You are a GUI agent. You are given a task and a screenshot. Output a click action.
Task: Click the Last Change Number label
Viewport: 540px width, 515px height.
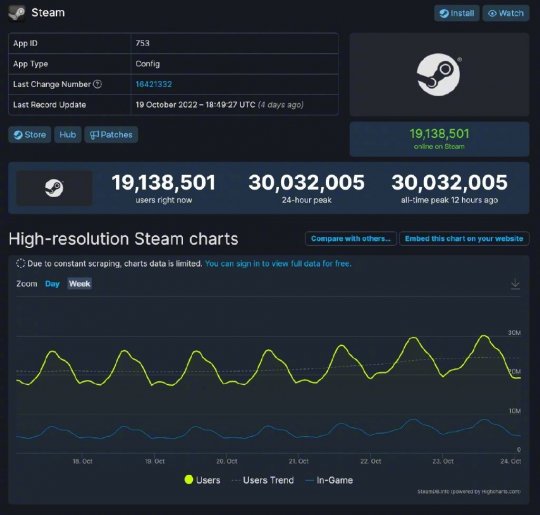tap(52, 84)
